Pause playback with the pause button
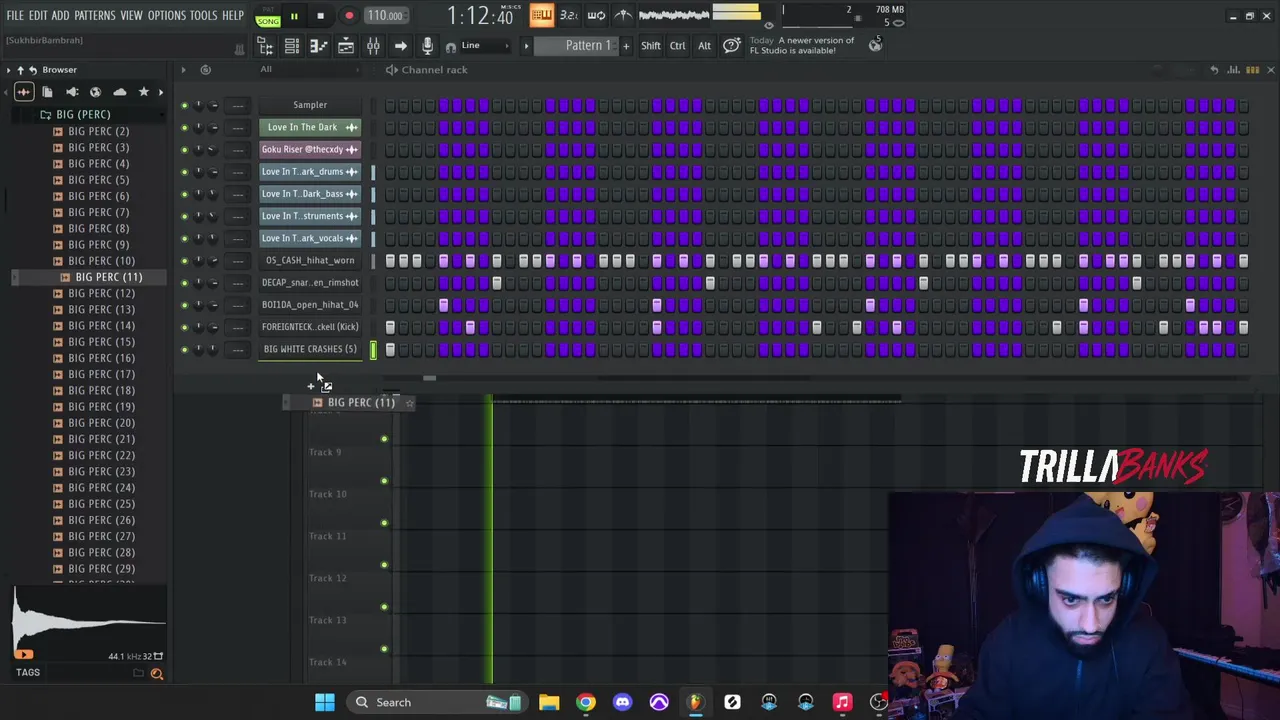 coord(294,16)
